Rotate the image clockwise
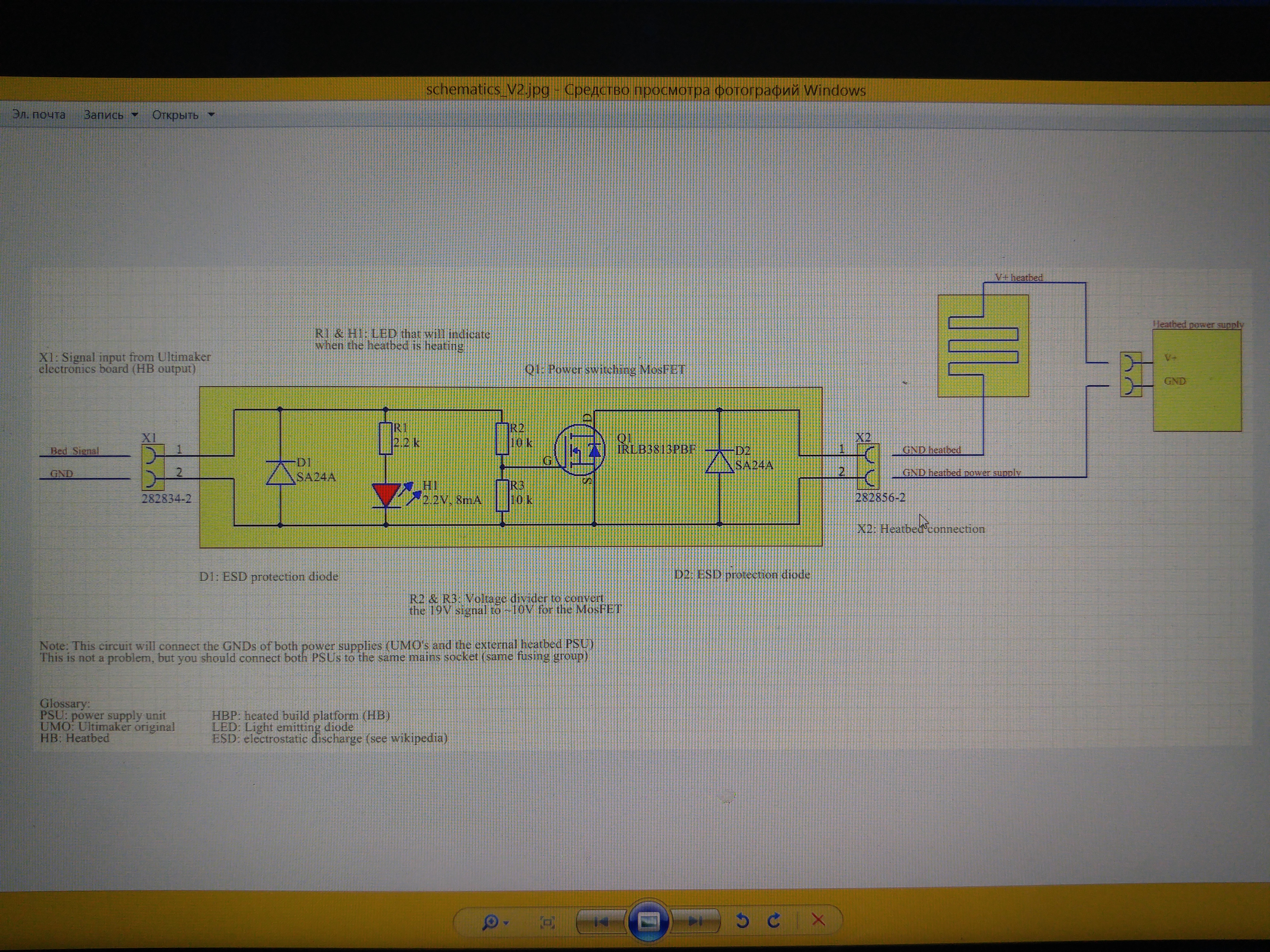 pos(774,920)
